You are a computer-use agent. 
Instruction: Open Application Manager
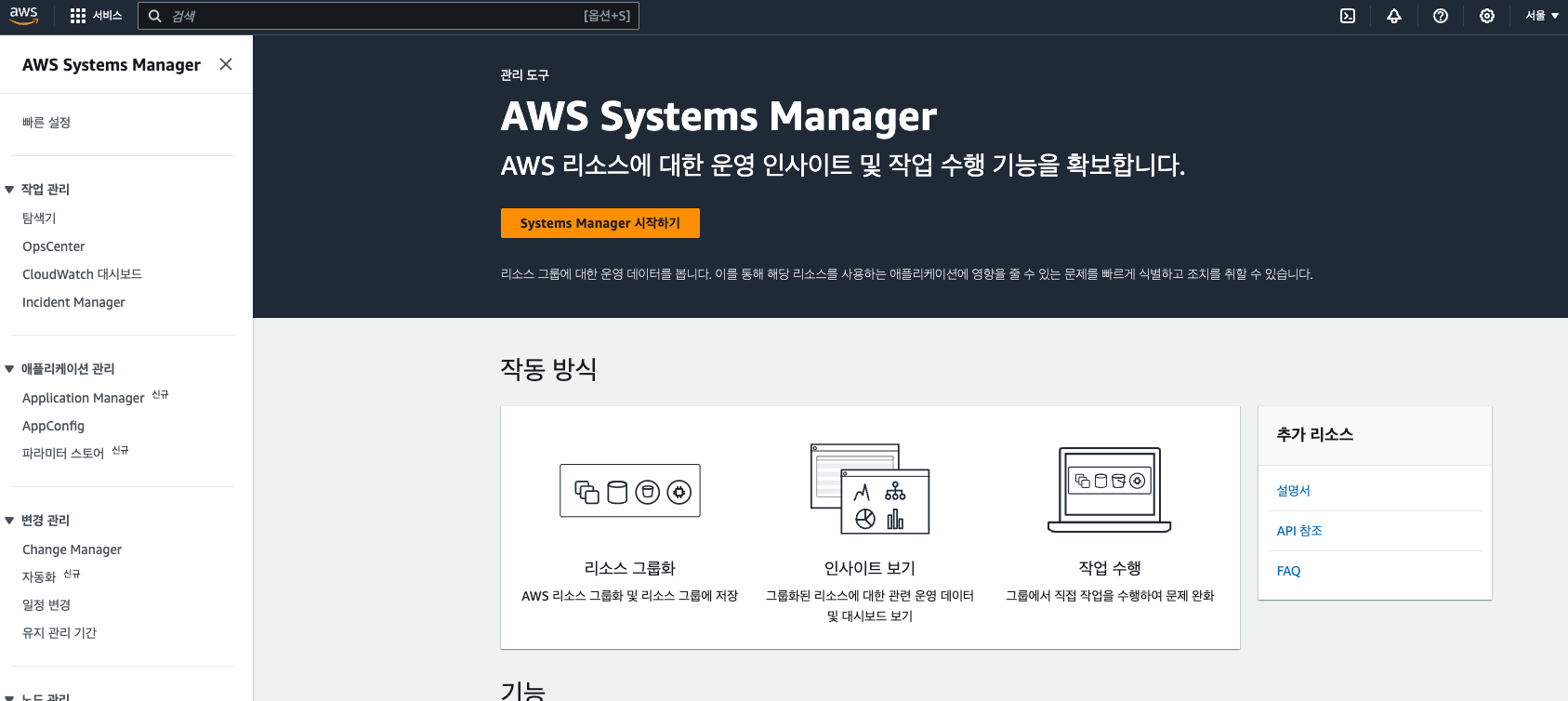click(84, 398)
